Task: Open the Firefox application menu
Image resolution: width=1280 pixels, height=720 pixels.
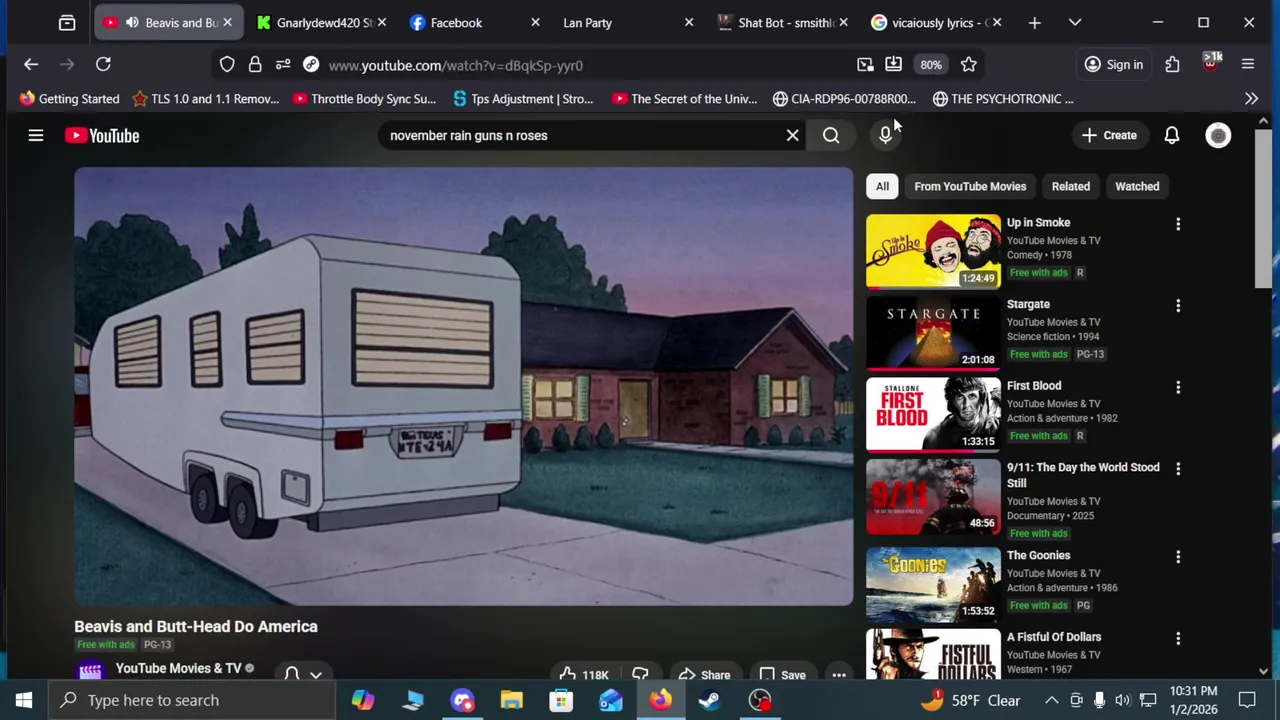Action: click(x=1248, y=65)
